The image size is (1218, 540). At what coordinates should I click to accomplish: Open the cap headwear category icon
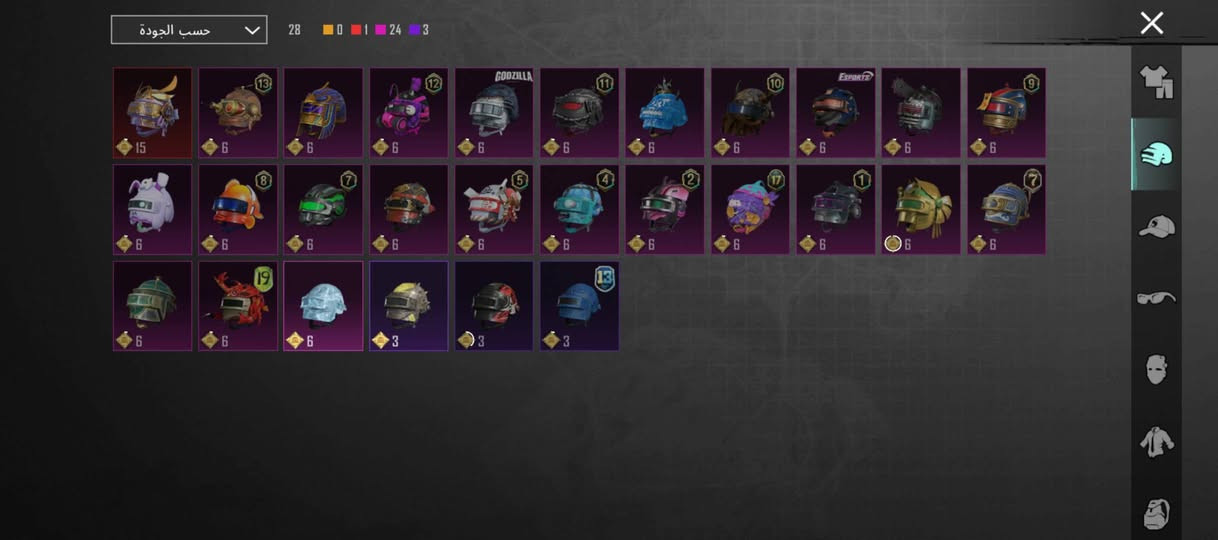[1156, 227]
